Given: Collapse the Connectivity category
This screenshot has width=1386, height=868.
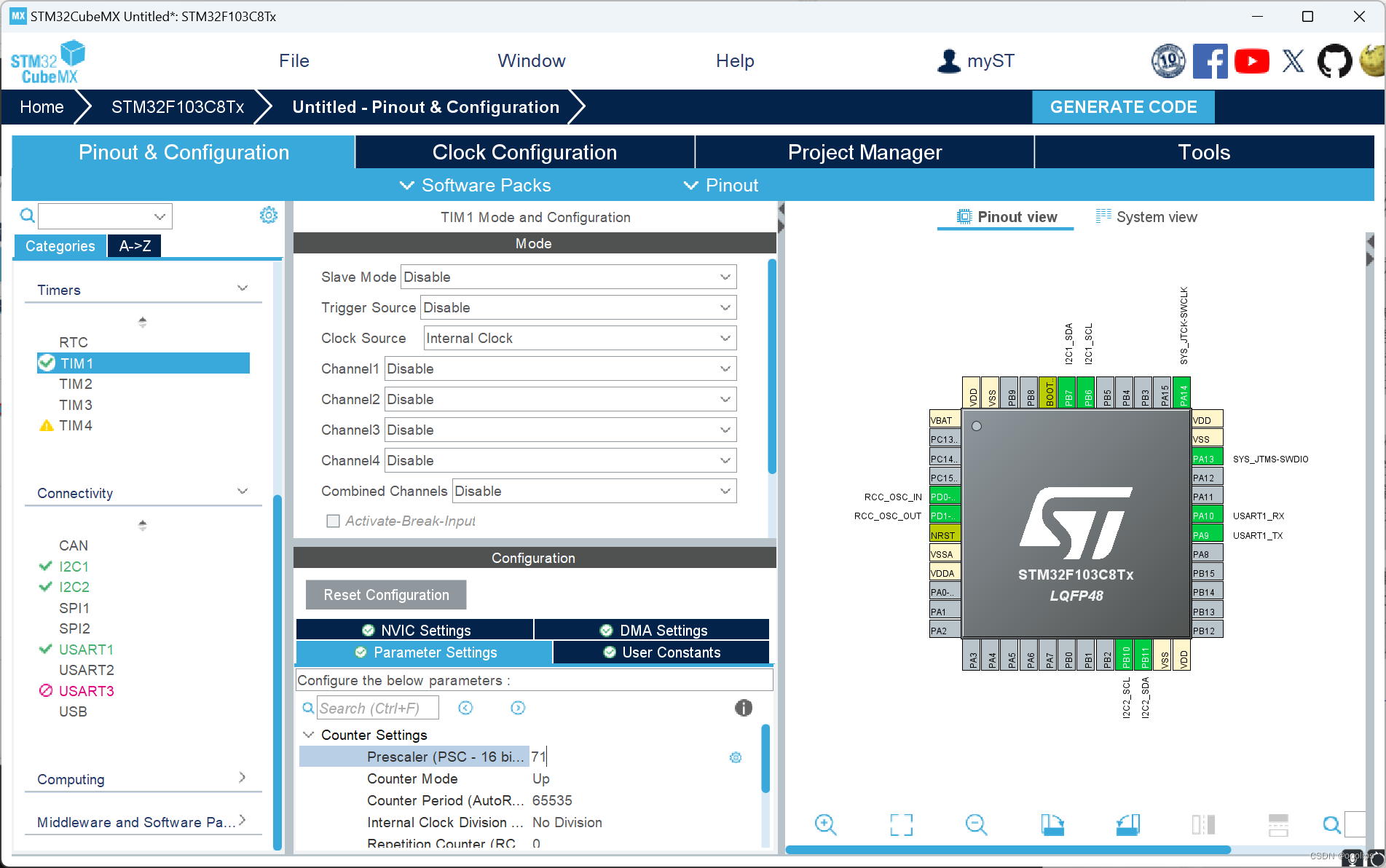Looking at the screenshot, I should point(243,492).
